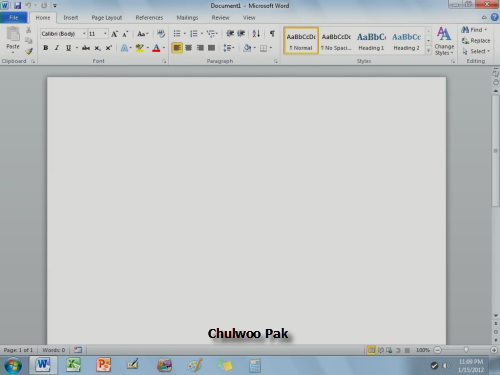Click the zoom slider handle
The width and height of the screenshot is (500, 375).
click(x=466, y=350)
